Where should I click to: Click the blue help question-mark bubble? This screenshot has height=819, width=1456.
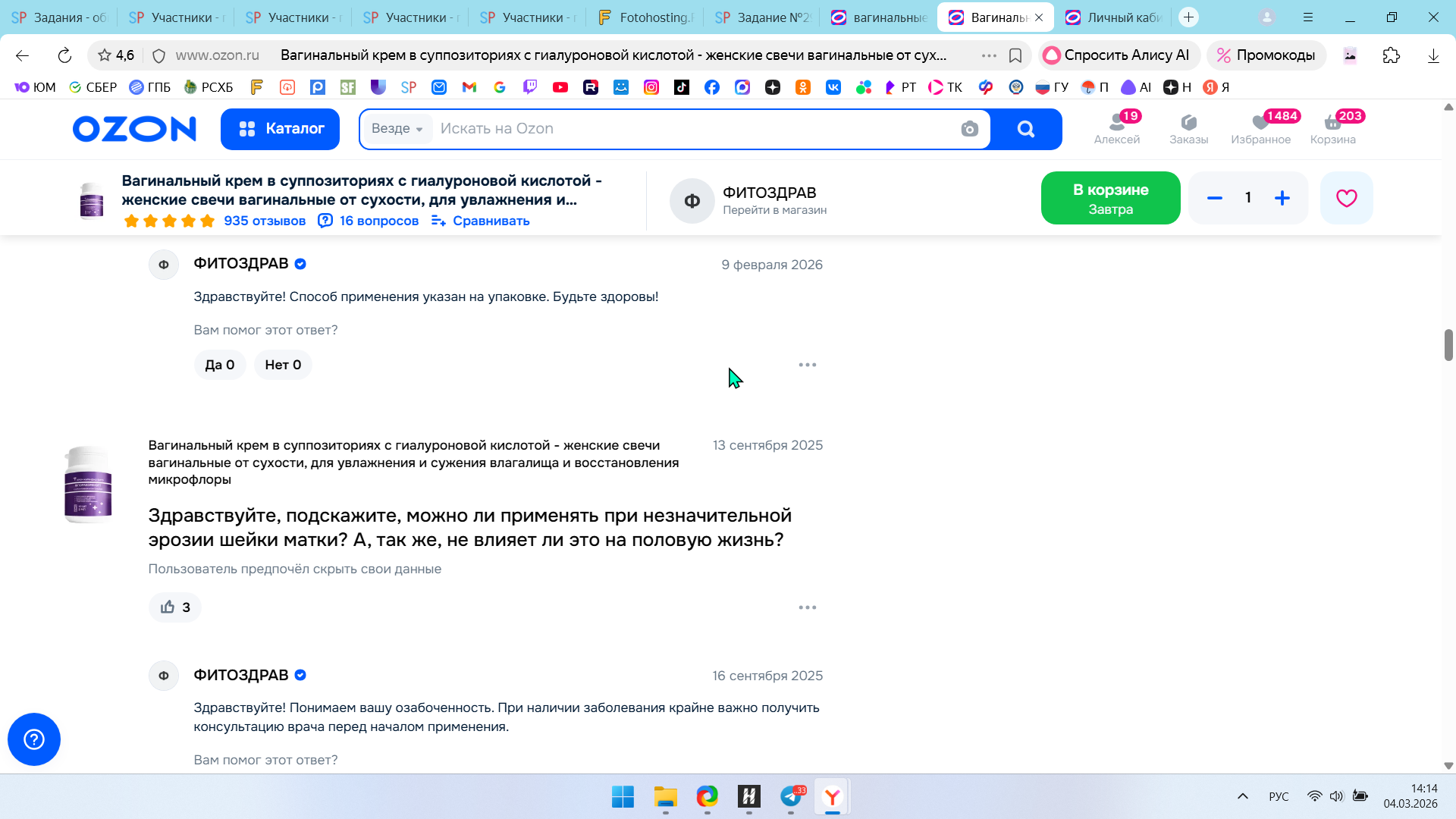(34, 739)
